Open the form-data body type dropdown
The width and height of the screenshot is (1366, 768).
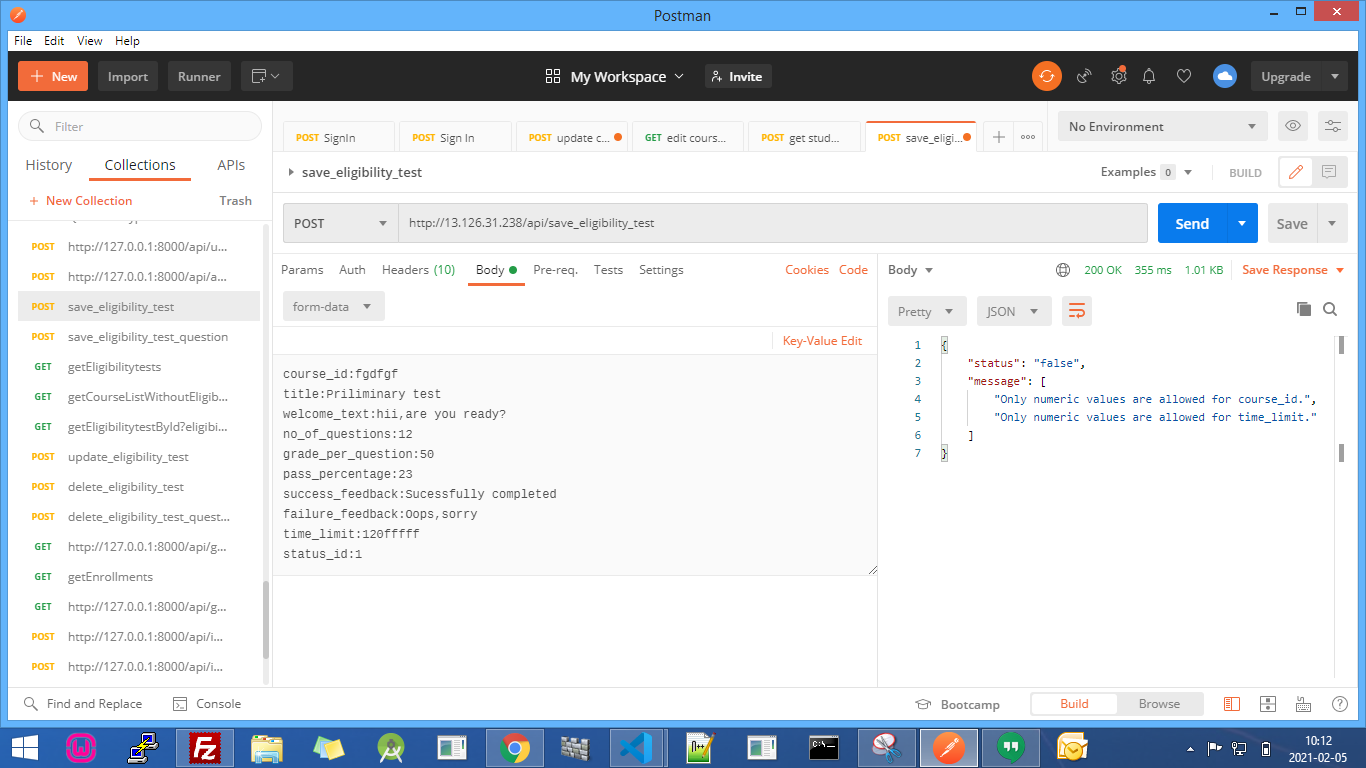(x=332, y=307)
